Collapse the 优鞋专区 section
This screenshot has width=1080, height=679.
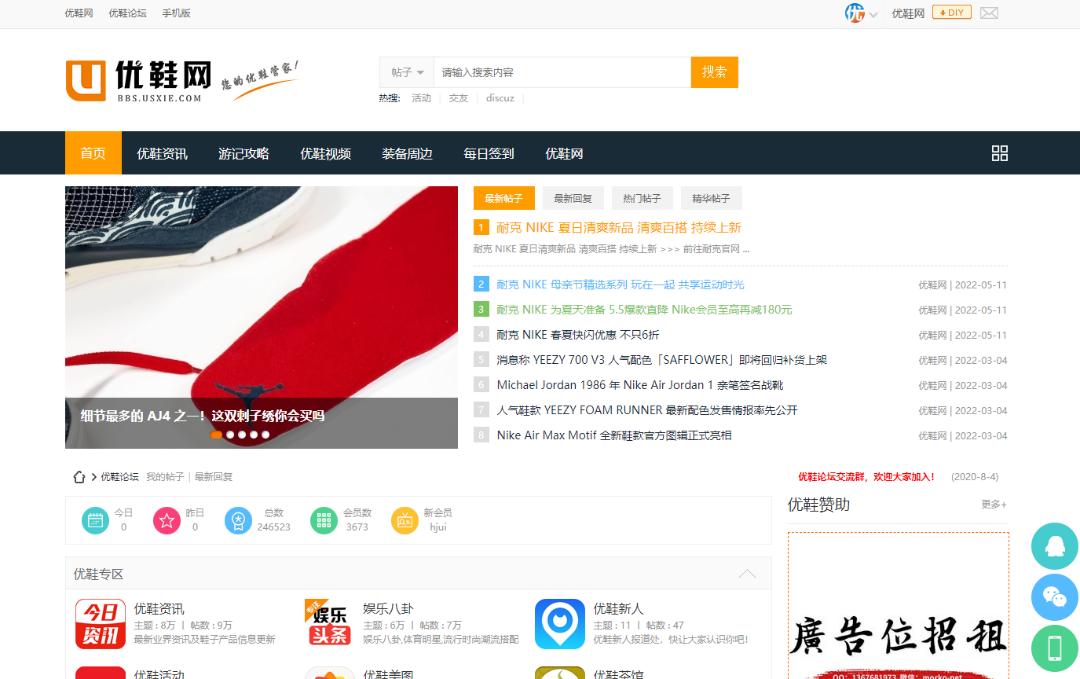tap(747, 574)
